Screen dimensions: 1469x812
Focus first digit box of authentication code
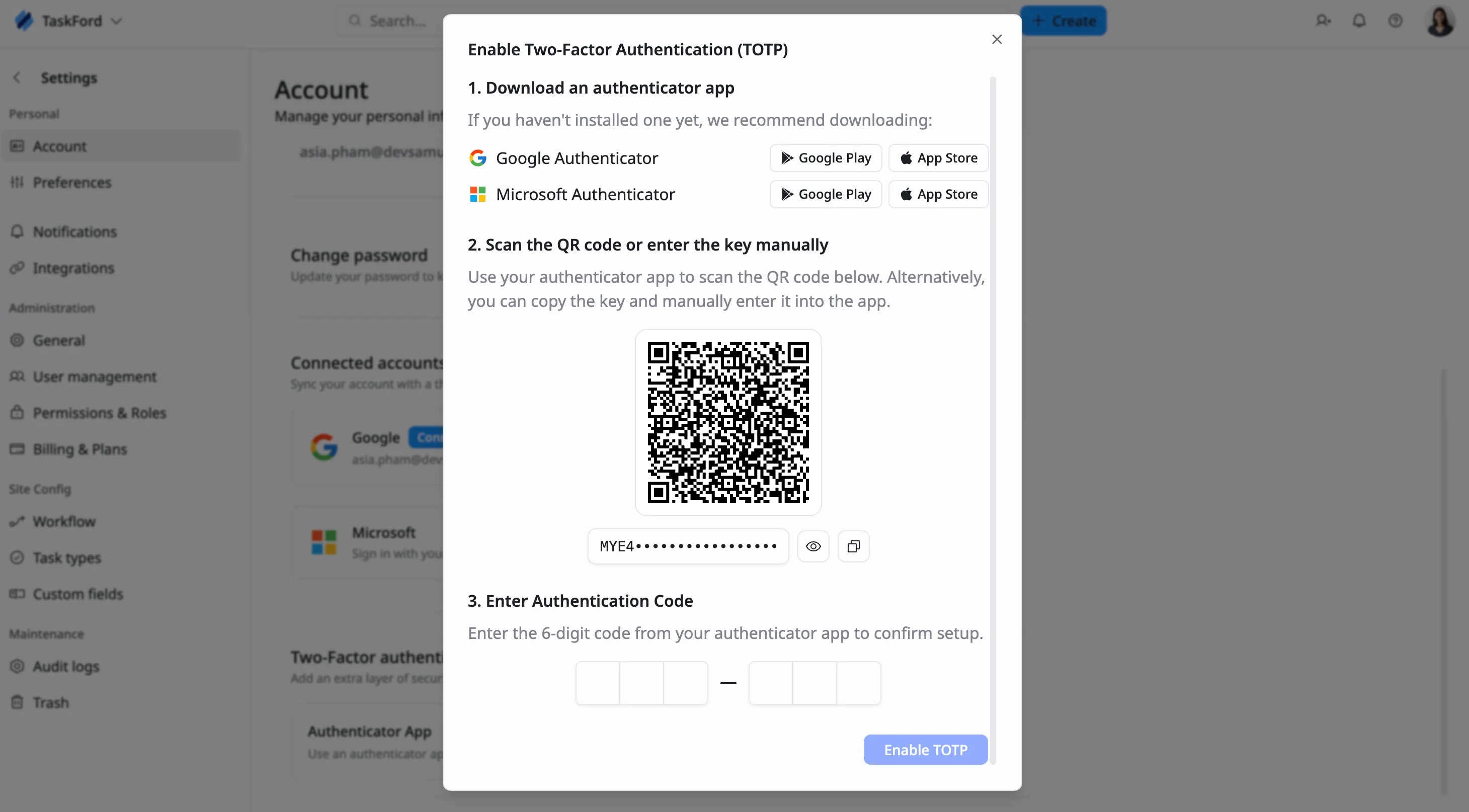coord(598,683)
